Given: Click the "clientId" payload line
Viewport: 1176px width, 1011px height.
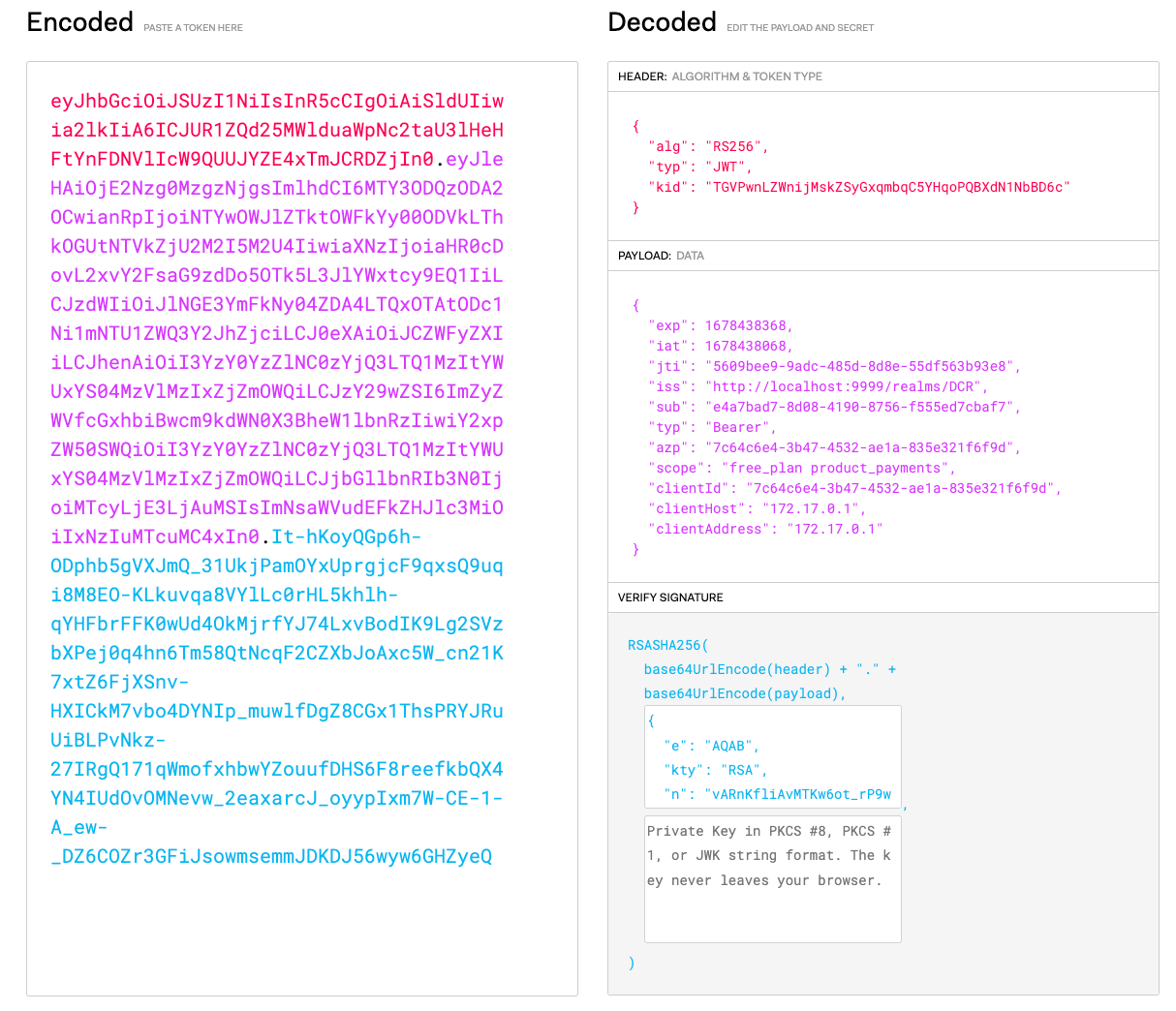Looking at the screenshot, I should click(x=854, y=489).
